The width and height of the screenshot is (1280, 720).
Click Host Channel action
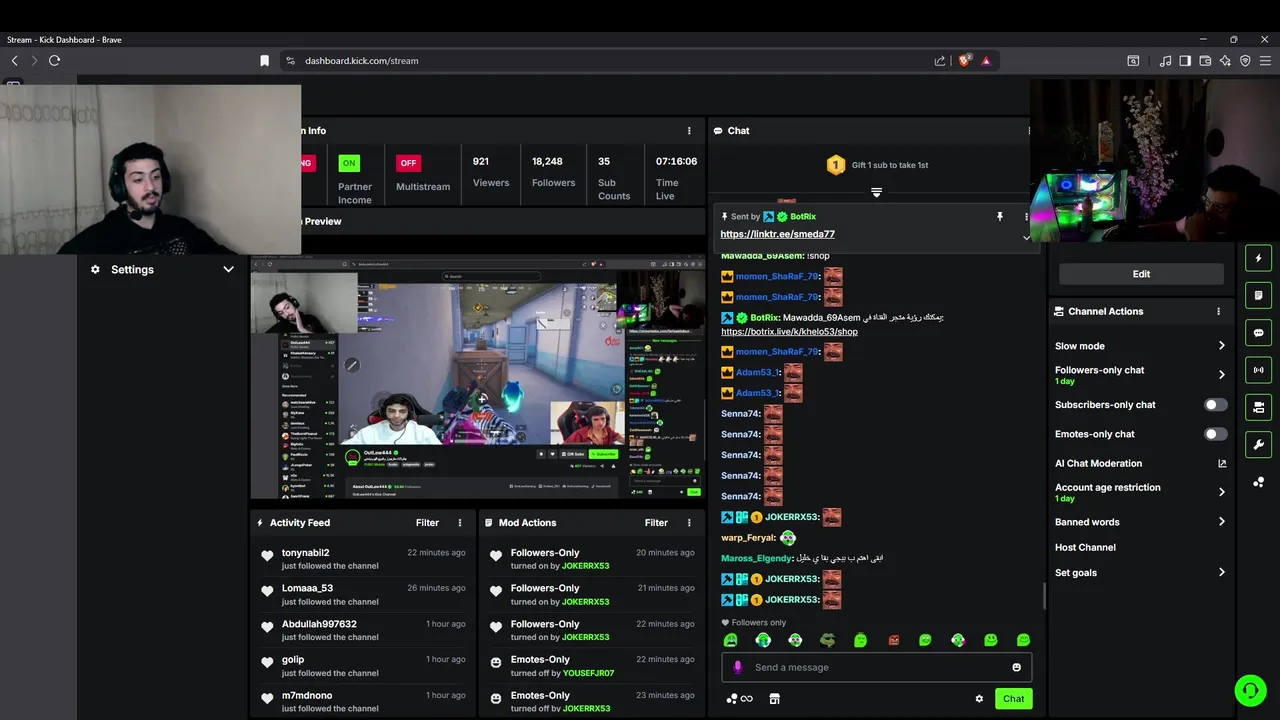click(x=1085, y=548)
